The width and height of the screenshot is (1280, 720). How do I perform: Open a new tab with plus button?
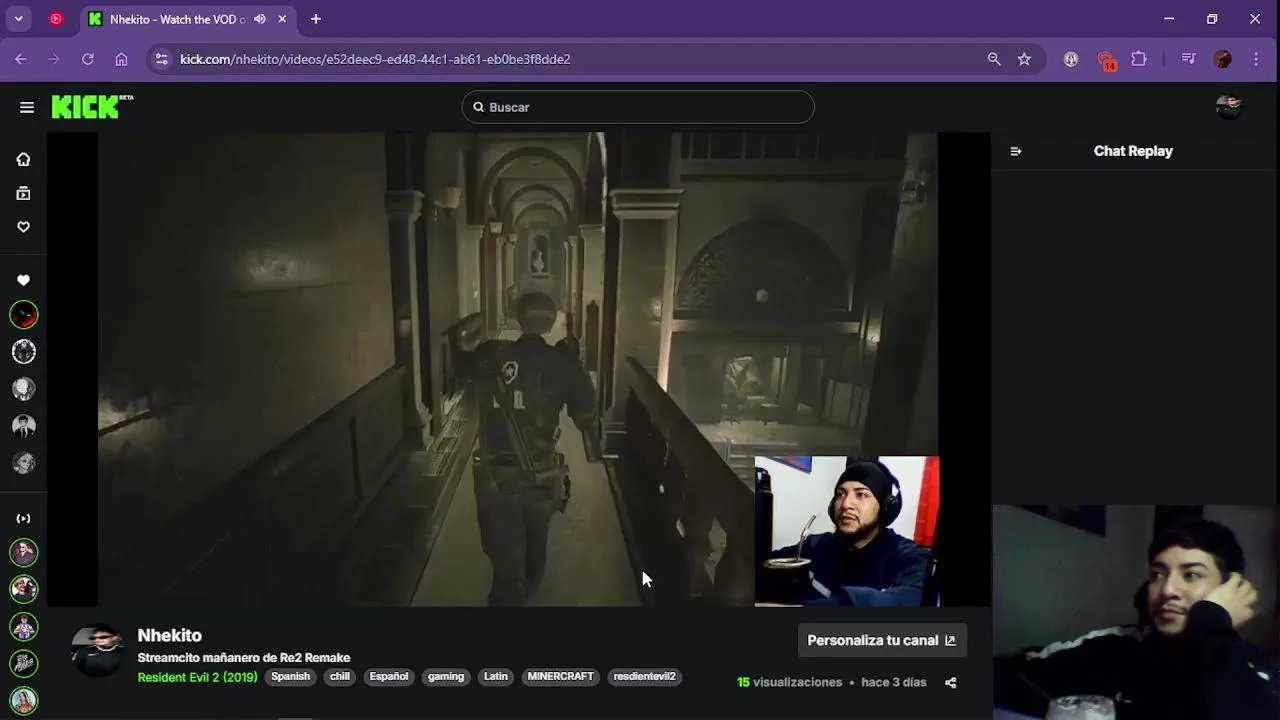[316, 19]
